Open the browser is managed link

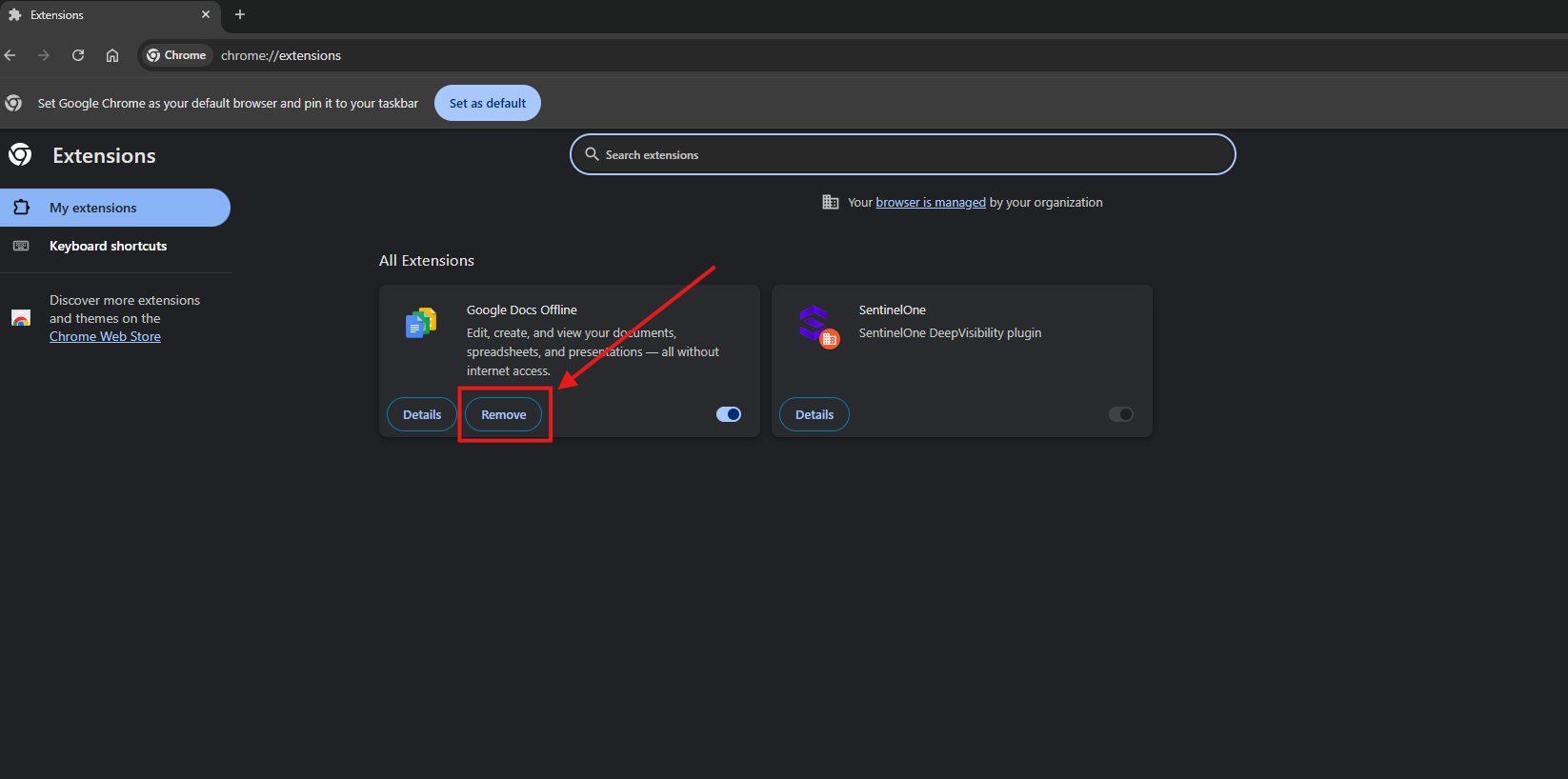click(x=931, y=203)
